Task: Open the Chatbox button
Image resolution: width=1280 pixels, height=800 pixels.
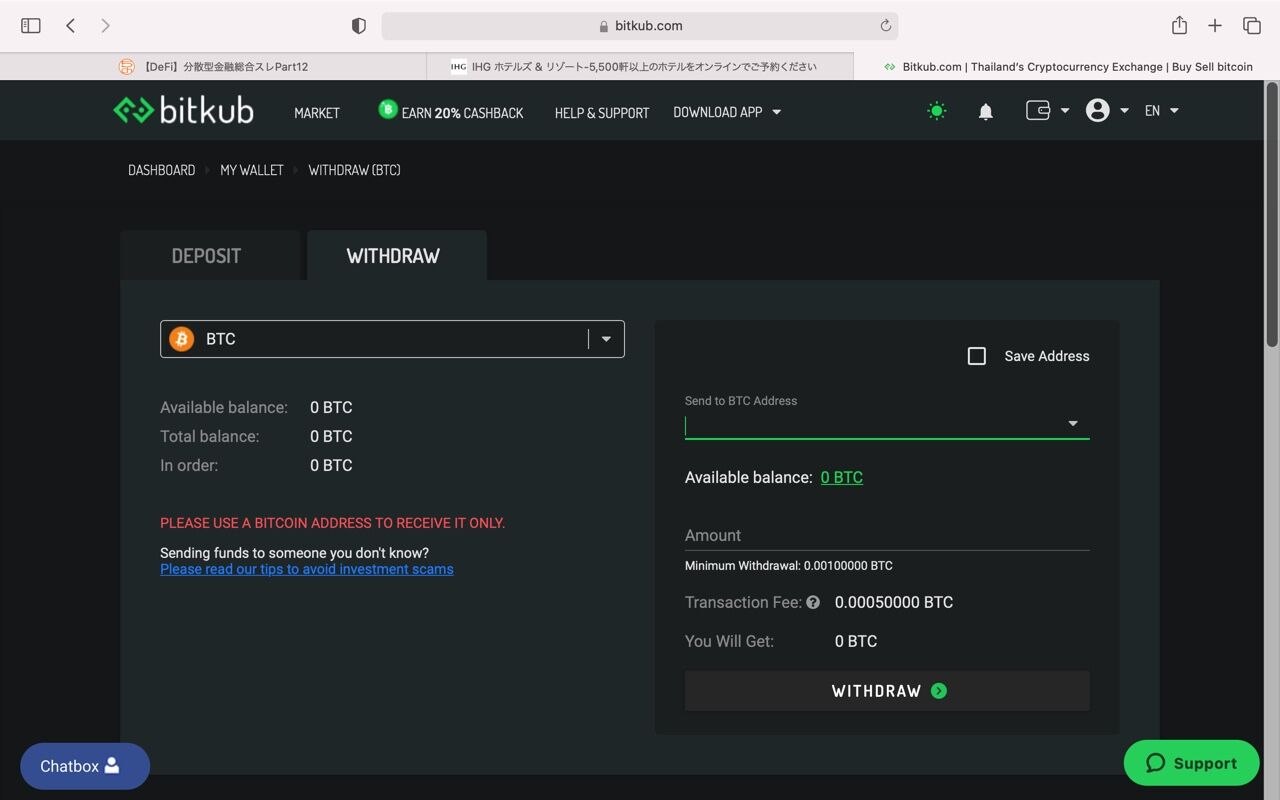Action: (x=85, y=766)
